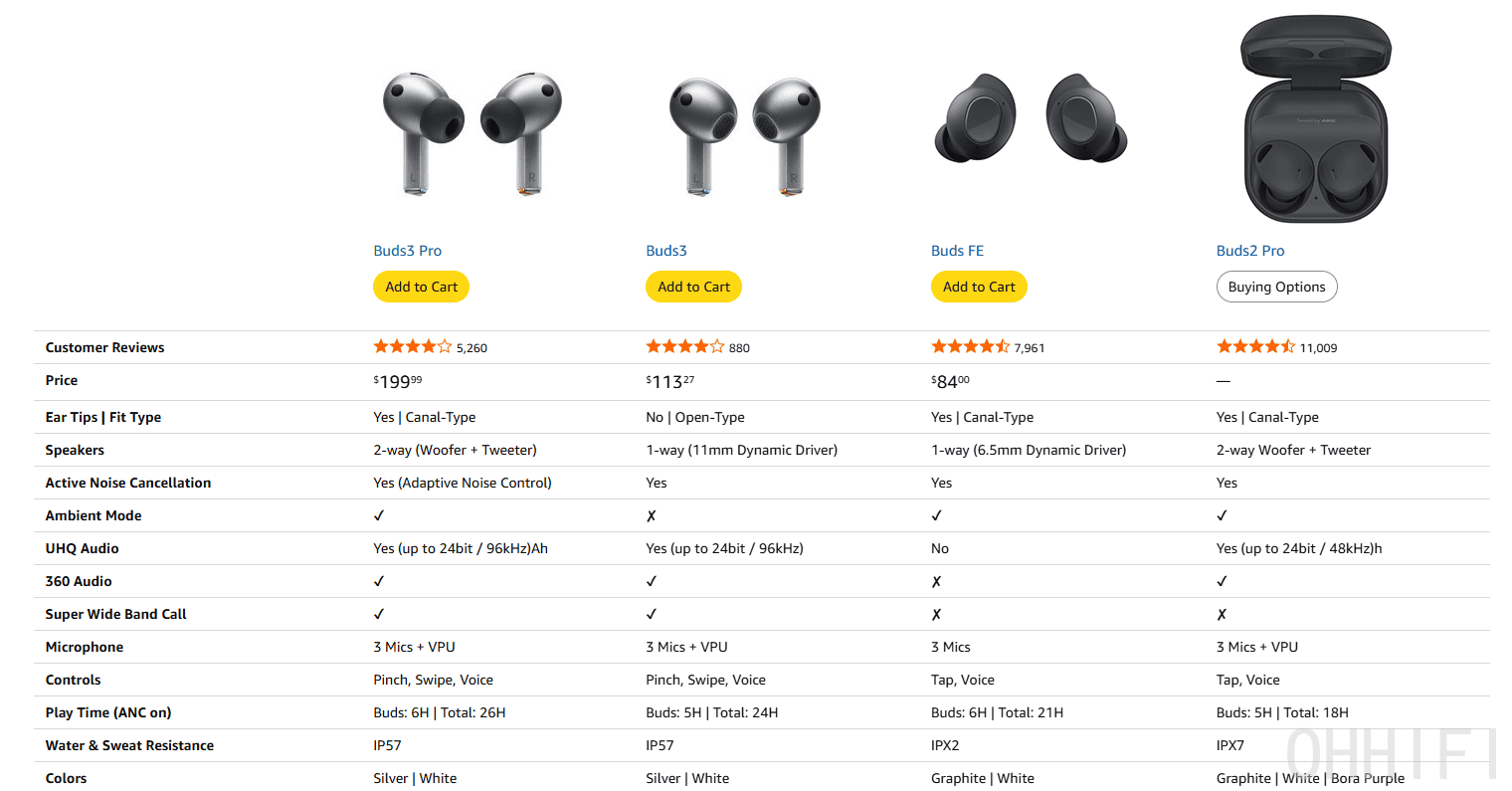Open the Buds3 product link
The height and width of the screenshot is (791, 1512).
666,251
